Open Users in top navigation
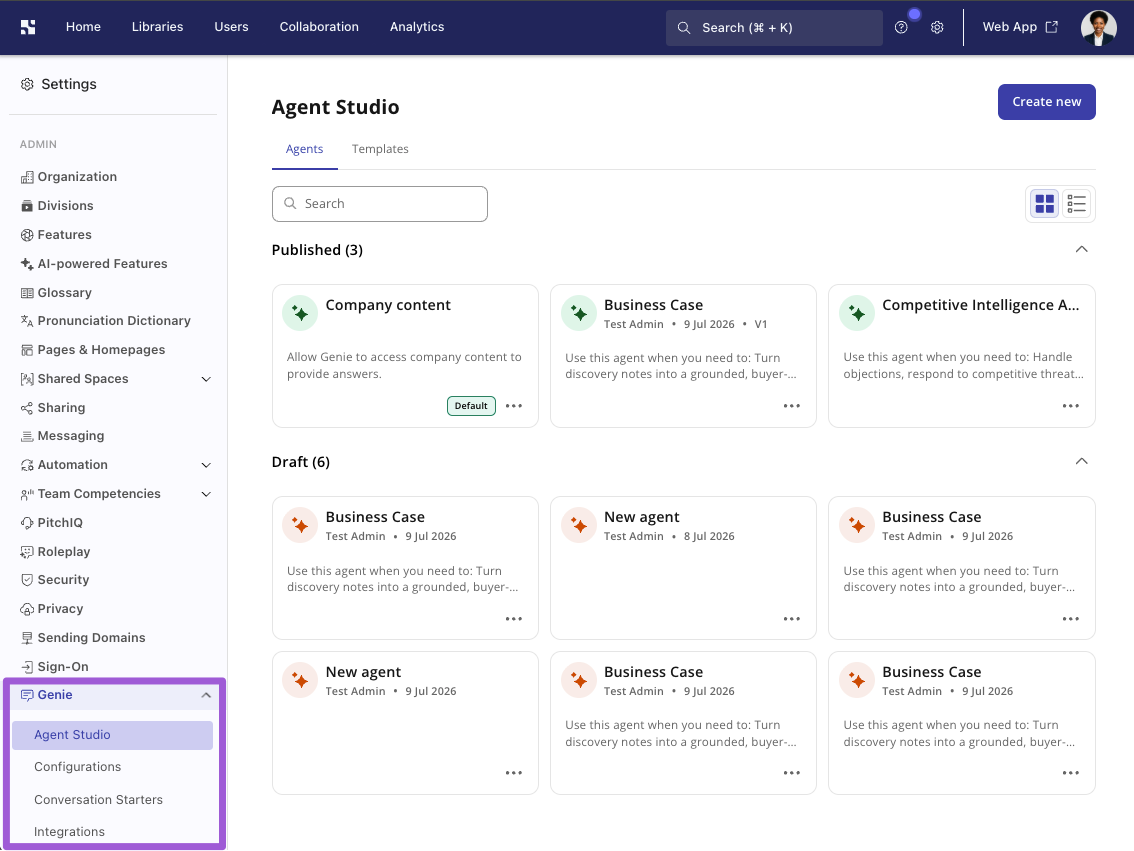This screenshot has height=851, width=1134. (x=231, y=27)
